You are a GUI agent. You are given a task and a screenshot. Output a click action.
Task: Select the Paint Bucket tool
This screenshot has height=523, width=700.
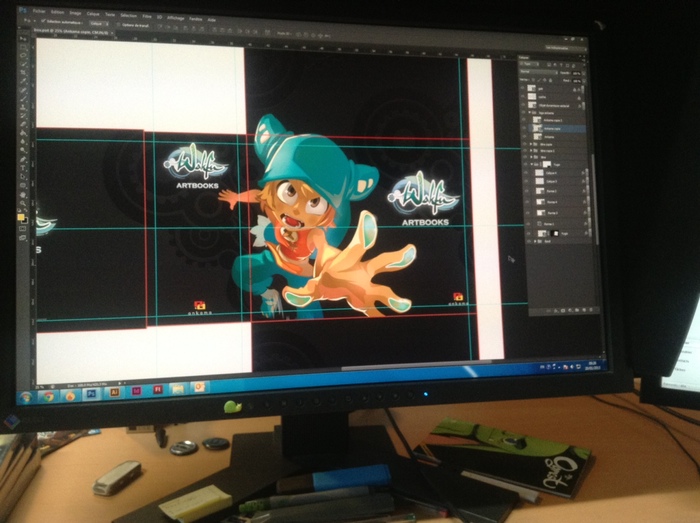[x=23, y=133]
